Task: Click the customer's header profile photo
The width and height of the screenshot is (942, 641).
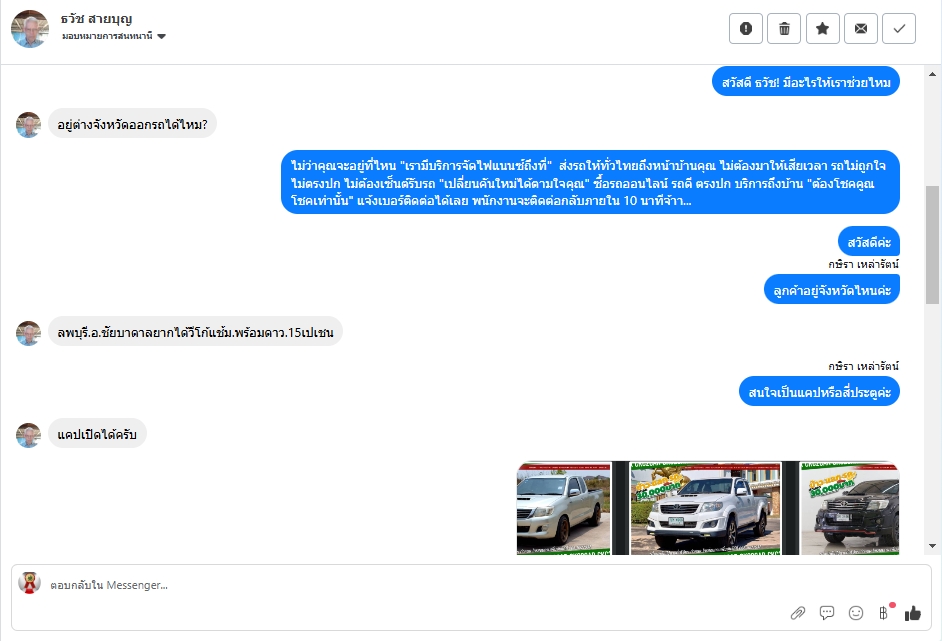Action: tap(30, 29)
